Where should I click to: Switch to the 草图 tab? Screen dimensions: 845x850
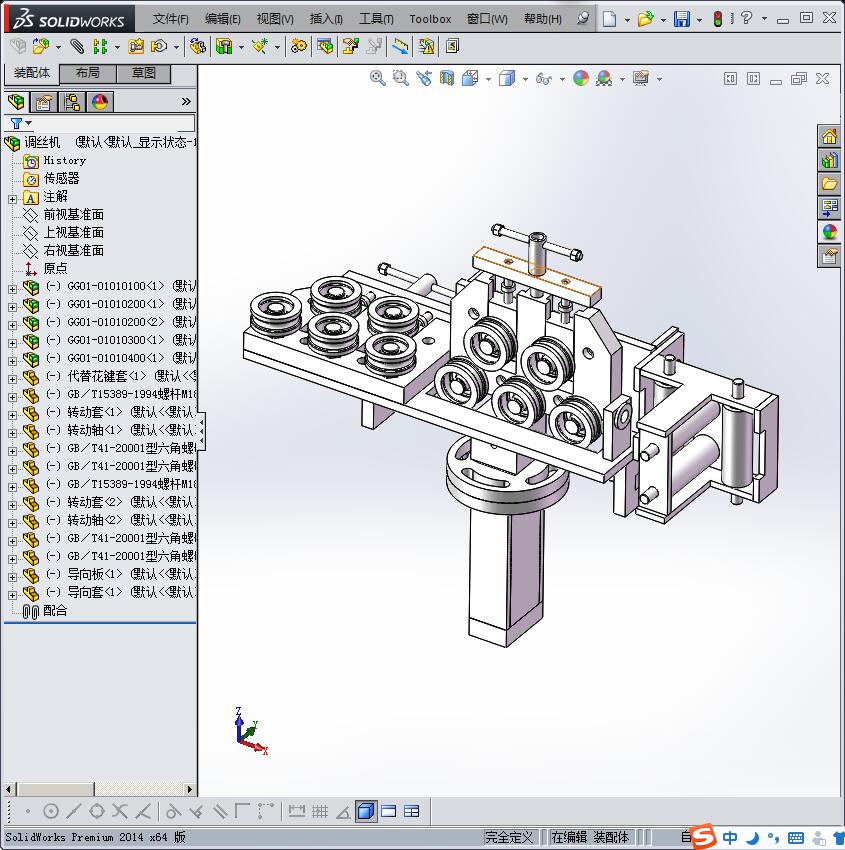[x=144, y=73]
